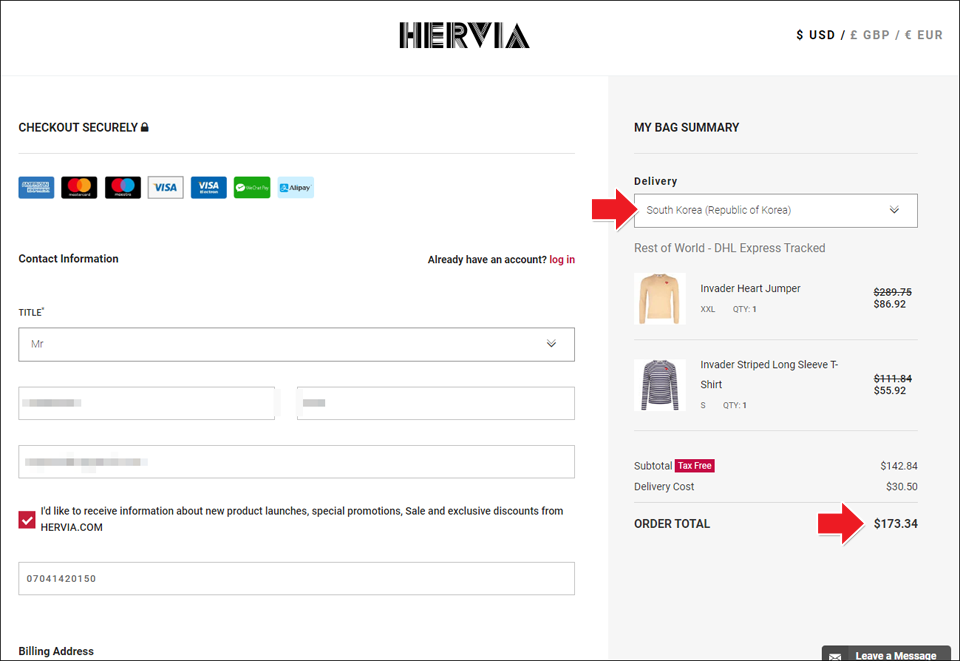Click the blue Visa Electron icon

click(209, 187)
